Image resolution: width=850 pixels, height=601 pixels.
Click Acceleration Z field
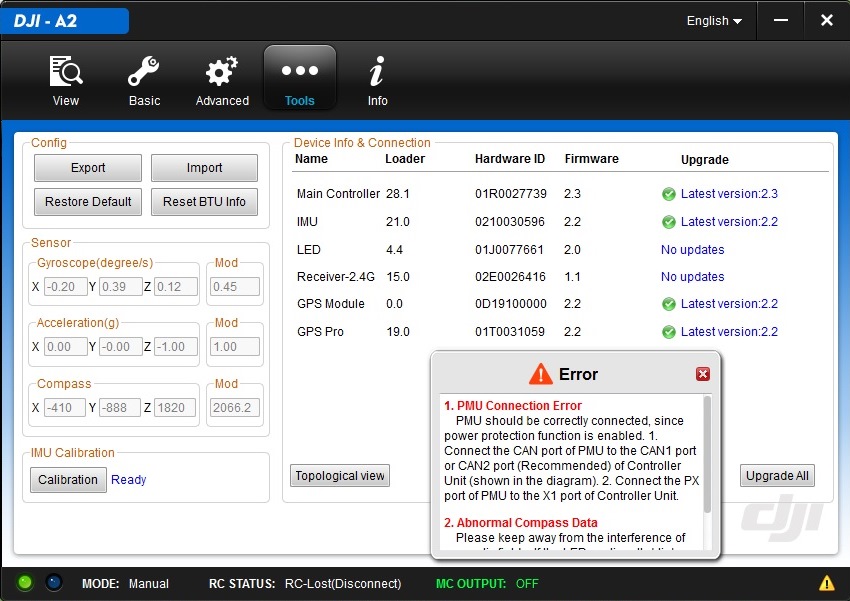pyautogui.click(x=176, y=346)
